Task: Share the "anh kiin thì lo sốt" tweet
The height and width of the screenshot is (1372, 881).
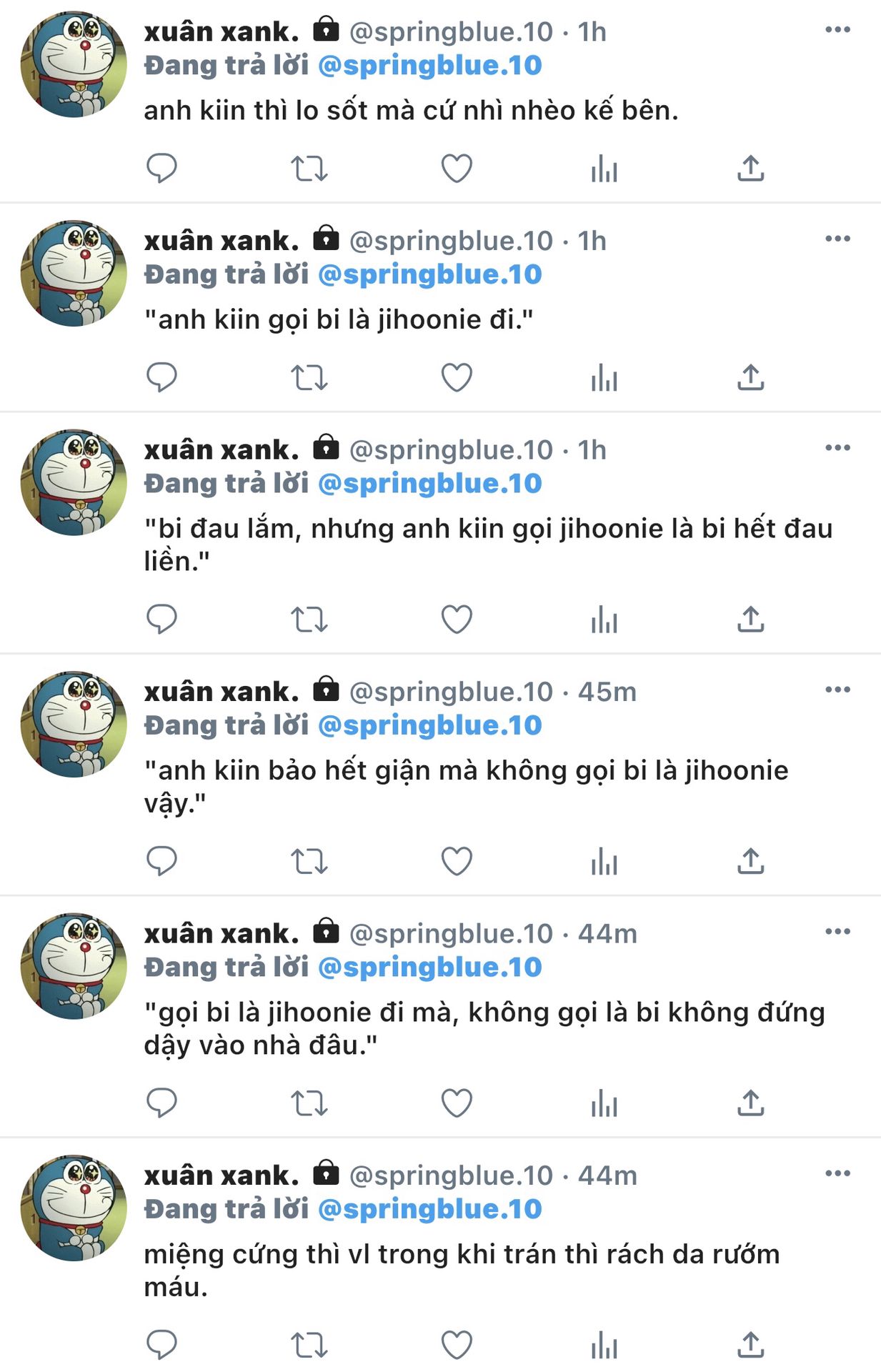Action: [x=751, y=168]
